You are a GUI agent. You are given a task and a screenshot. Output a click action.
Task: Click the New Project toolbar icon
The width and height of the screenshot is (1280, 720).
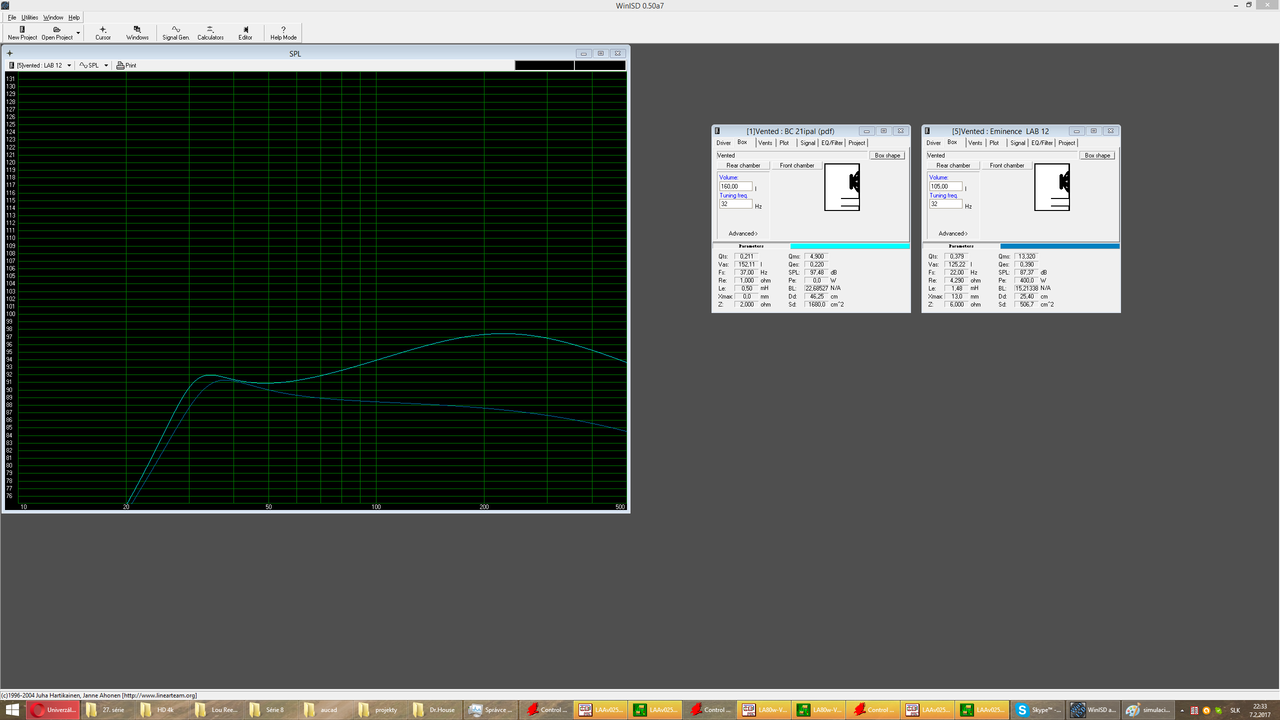(x=22, y=33)
